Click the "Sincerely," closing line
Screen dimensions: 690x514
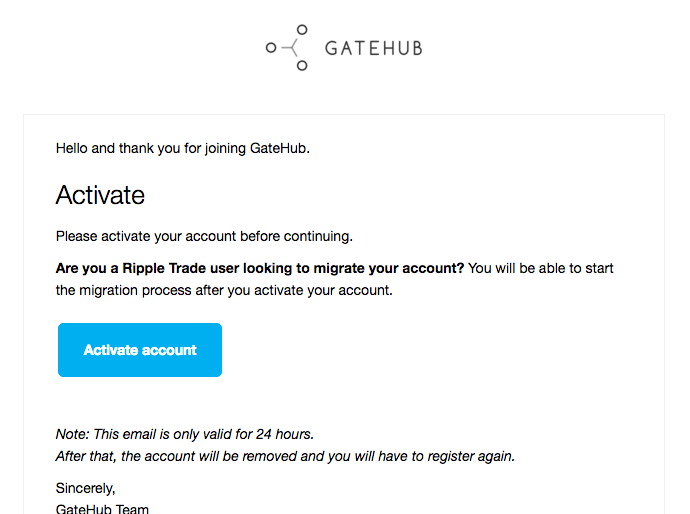coord(86,488)
